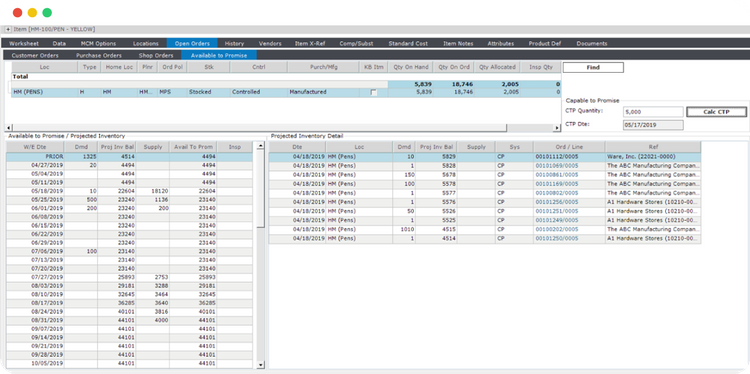
Task: Select the 07/27/2019 week row
Action: click(129, 277)
